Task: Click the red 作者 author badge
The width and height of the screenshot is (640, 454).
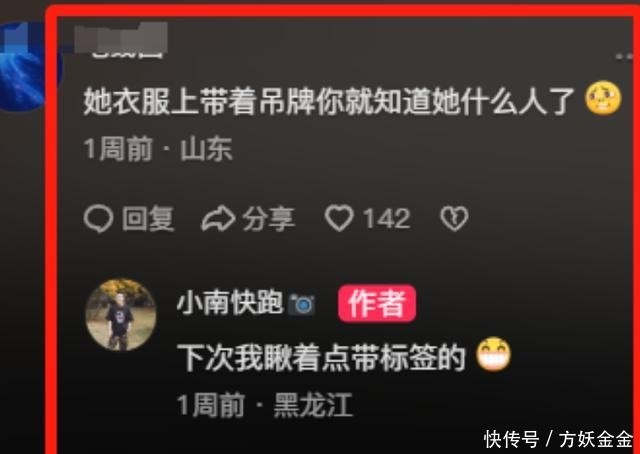Action: 377,303
